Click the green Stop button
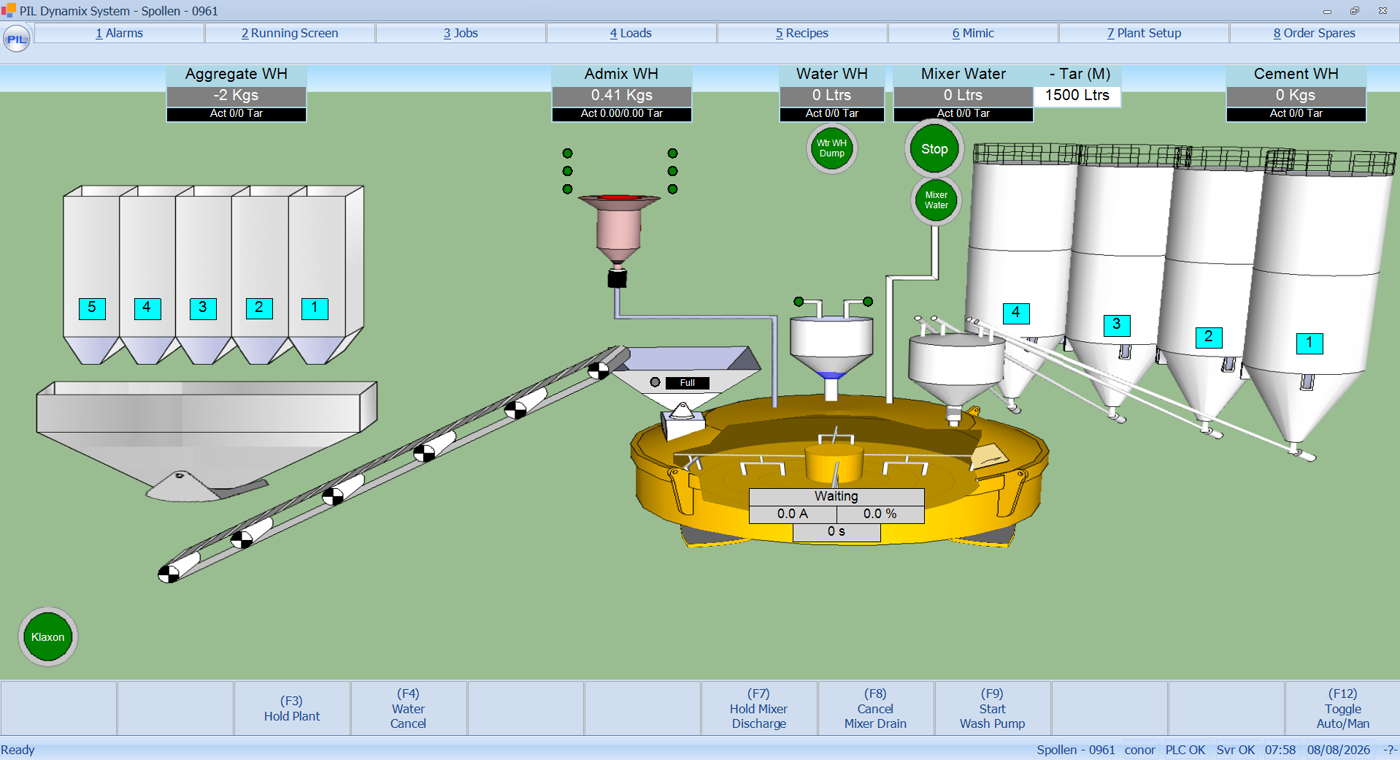 [934, 149]
